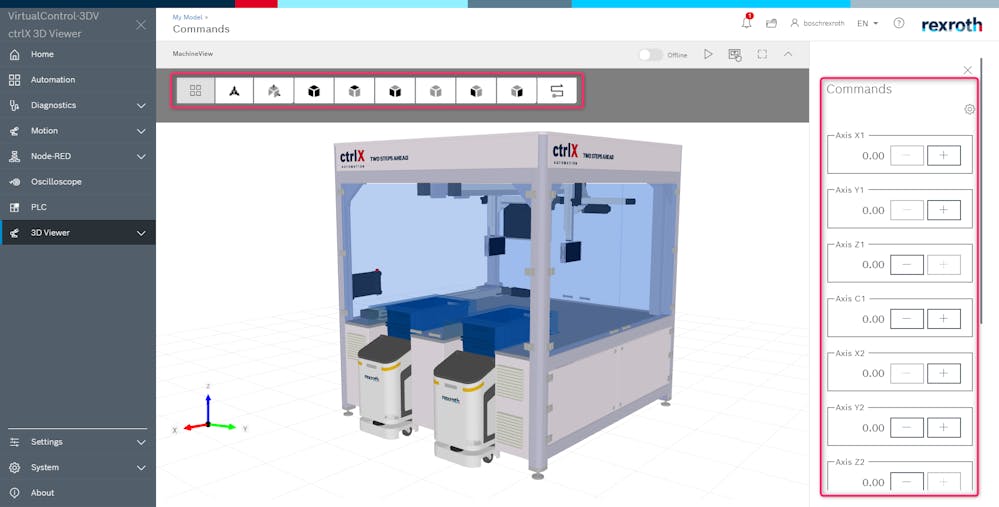This screenshot has height=507, width=999.
Task: Open the help question mark icon
Action: pyautogui.click(x=898, y=23)
